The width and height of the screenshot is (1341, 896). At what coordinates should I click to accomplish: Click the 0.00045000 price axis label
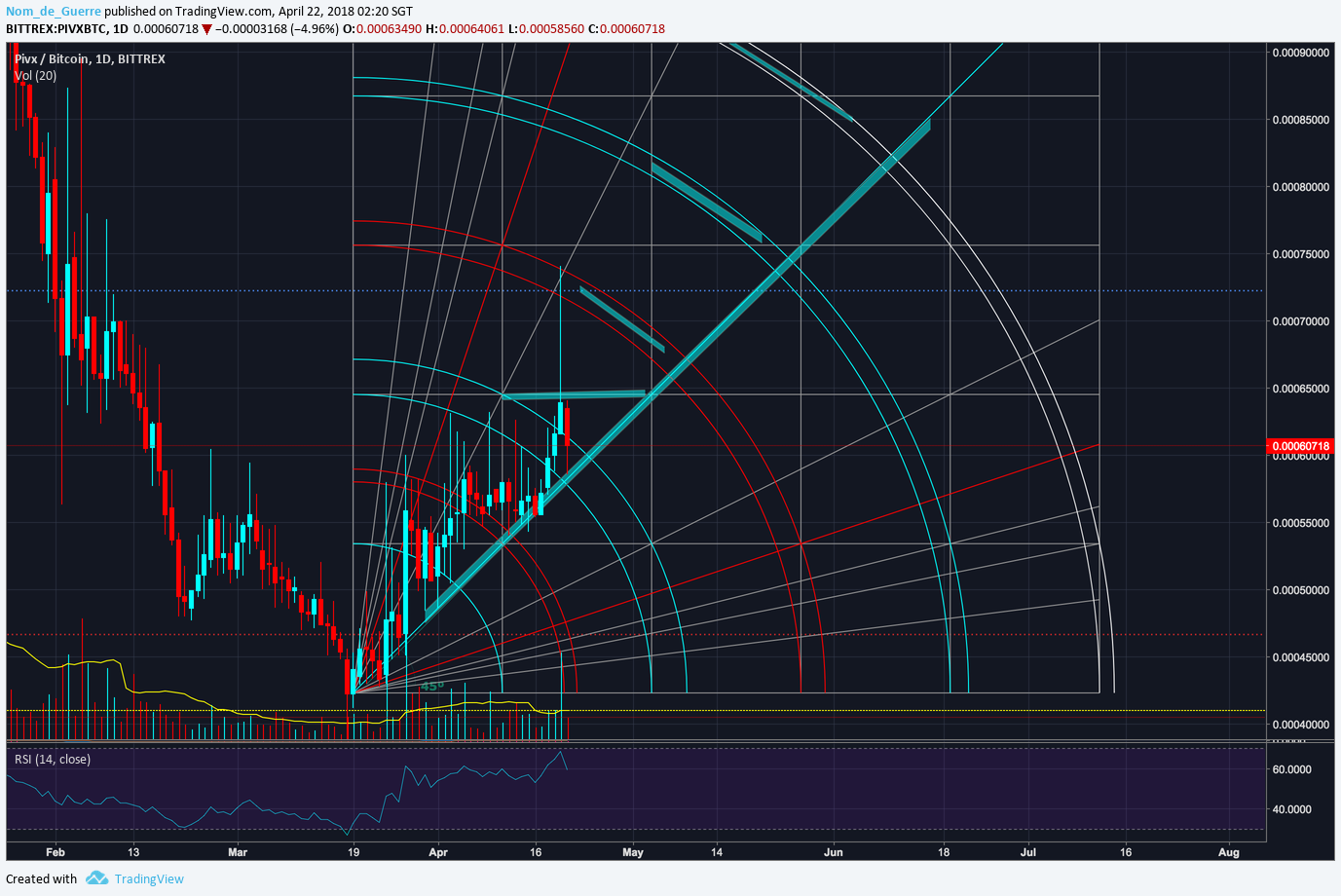[1300, 657]
